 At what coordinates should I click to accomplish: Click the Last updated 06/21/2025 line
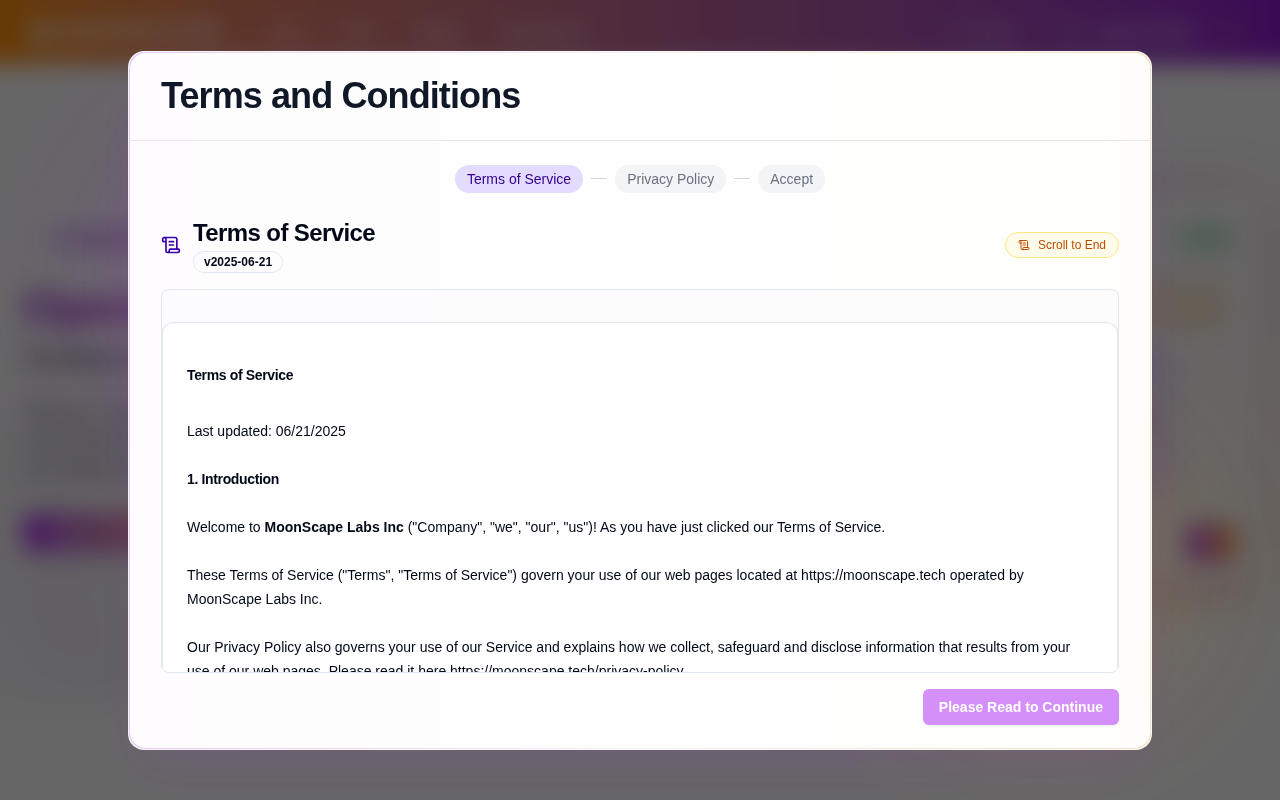pos(266,431)
